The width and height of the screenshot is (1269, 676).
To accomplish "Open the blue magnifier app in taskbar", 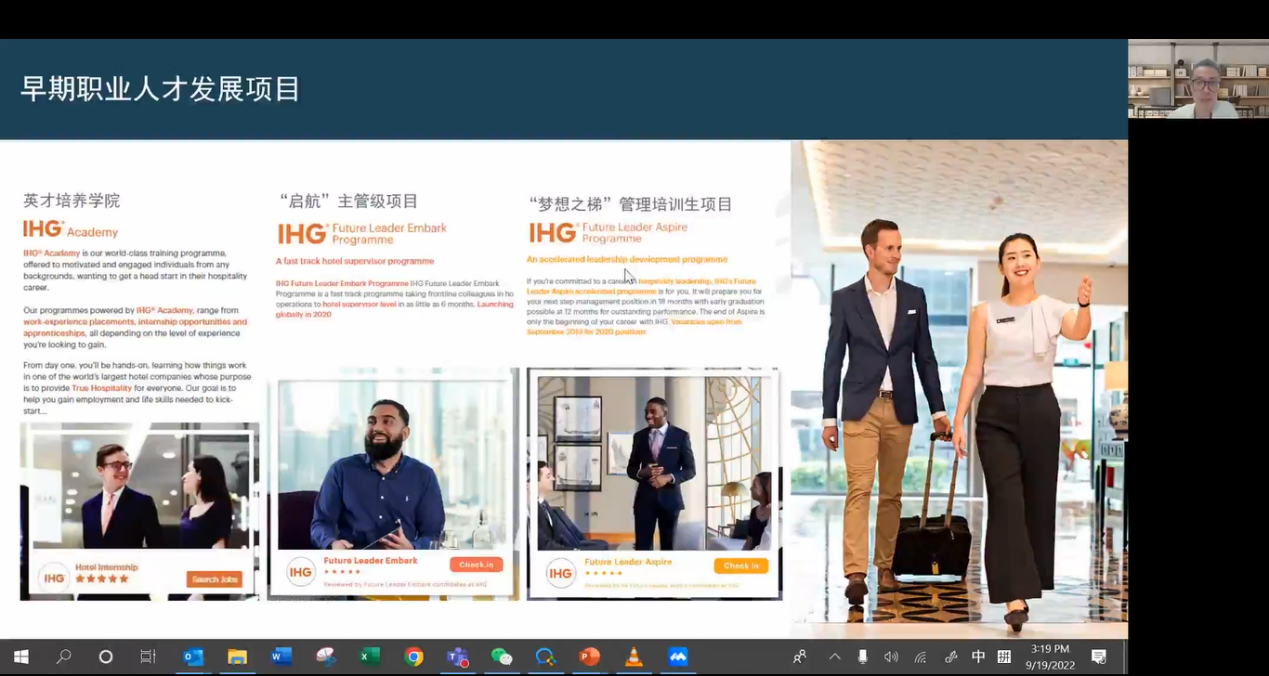I will click(x=545, y=657).
